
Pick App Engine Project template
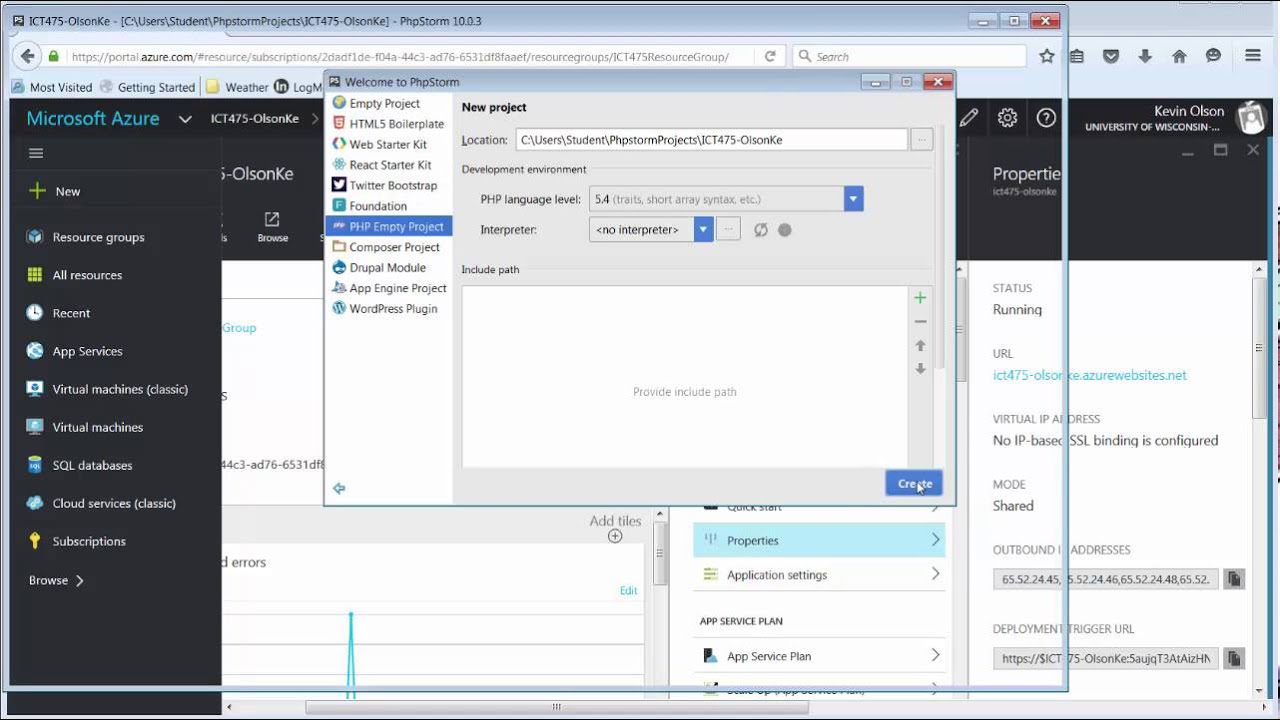pyautogui.click(x=388, y=288)
